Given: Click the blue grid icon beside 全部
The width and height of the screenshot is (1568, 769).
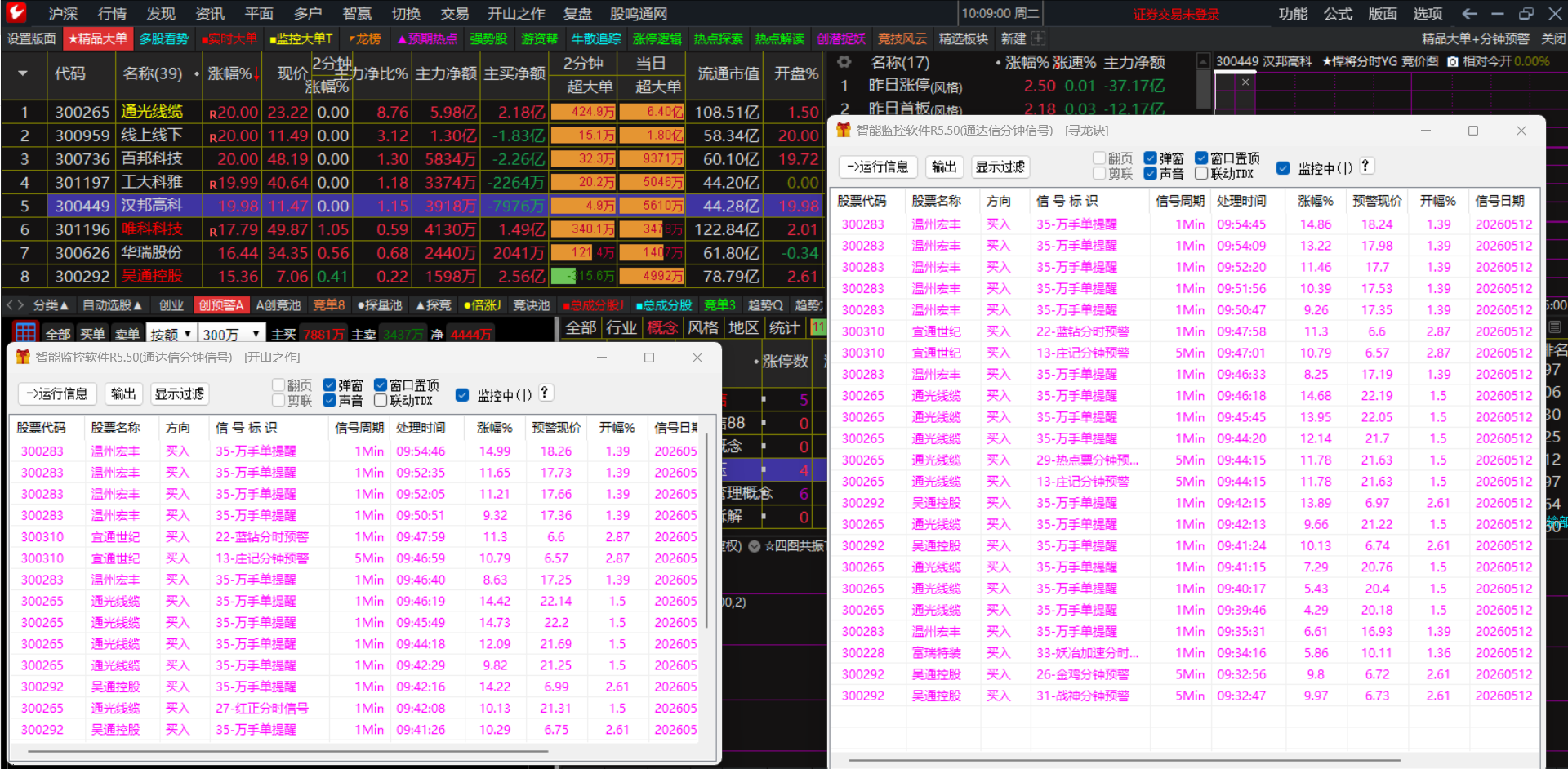Looking at the screenshot, I should 25,333.
